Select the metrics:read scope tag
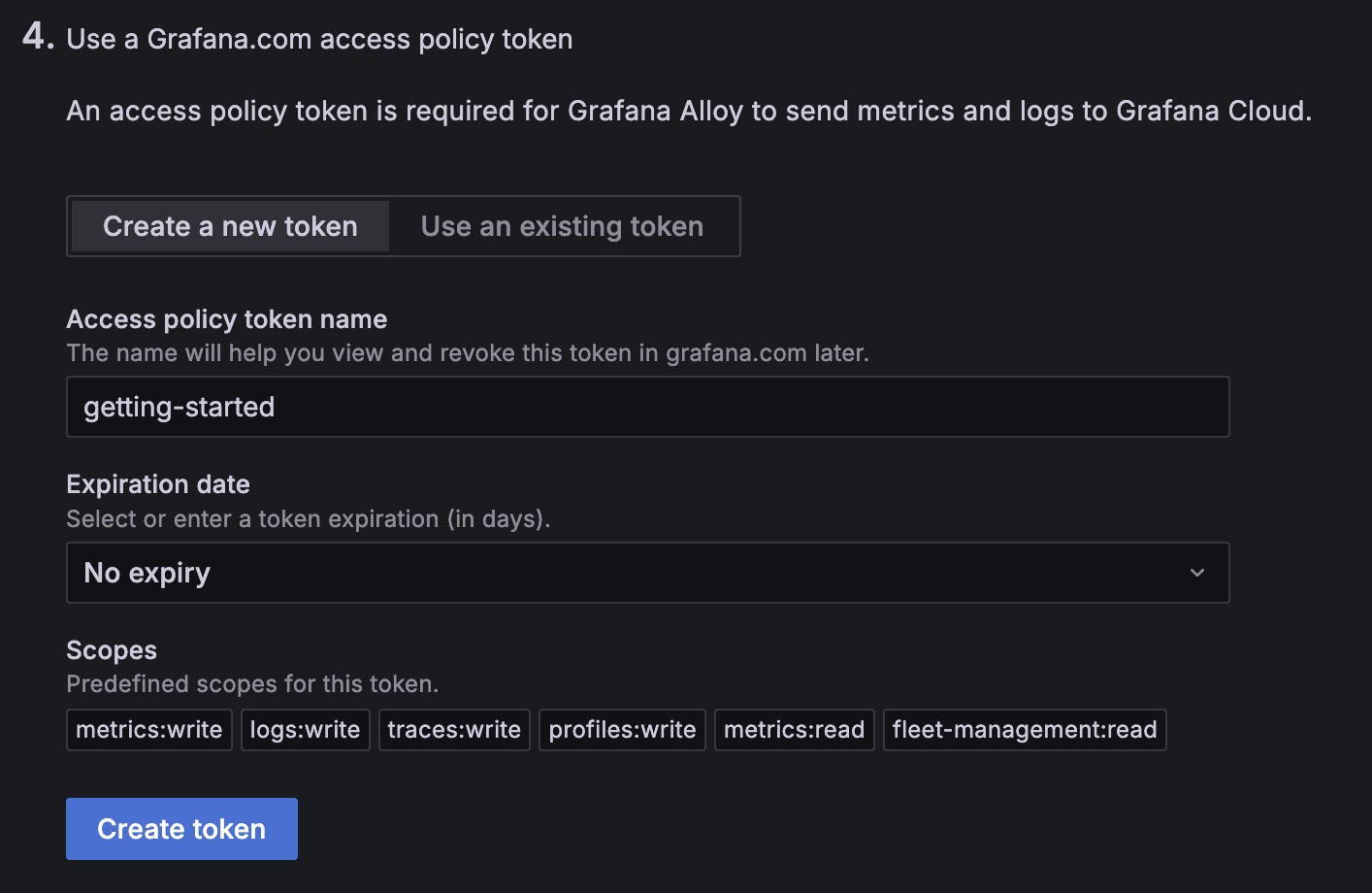Viewport: 1372px width, 893px height. coord(794,730)
